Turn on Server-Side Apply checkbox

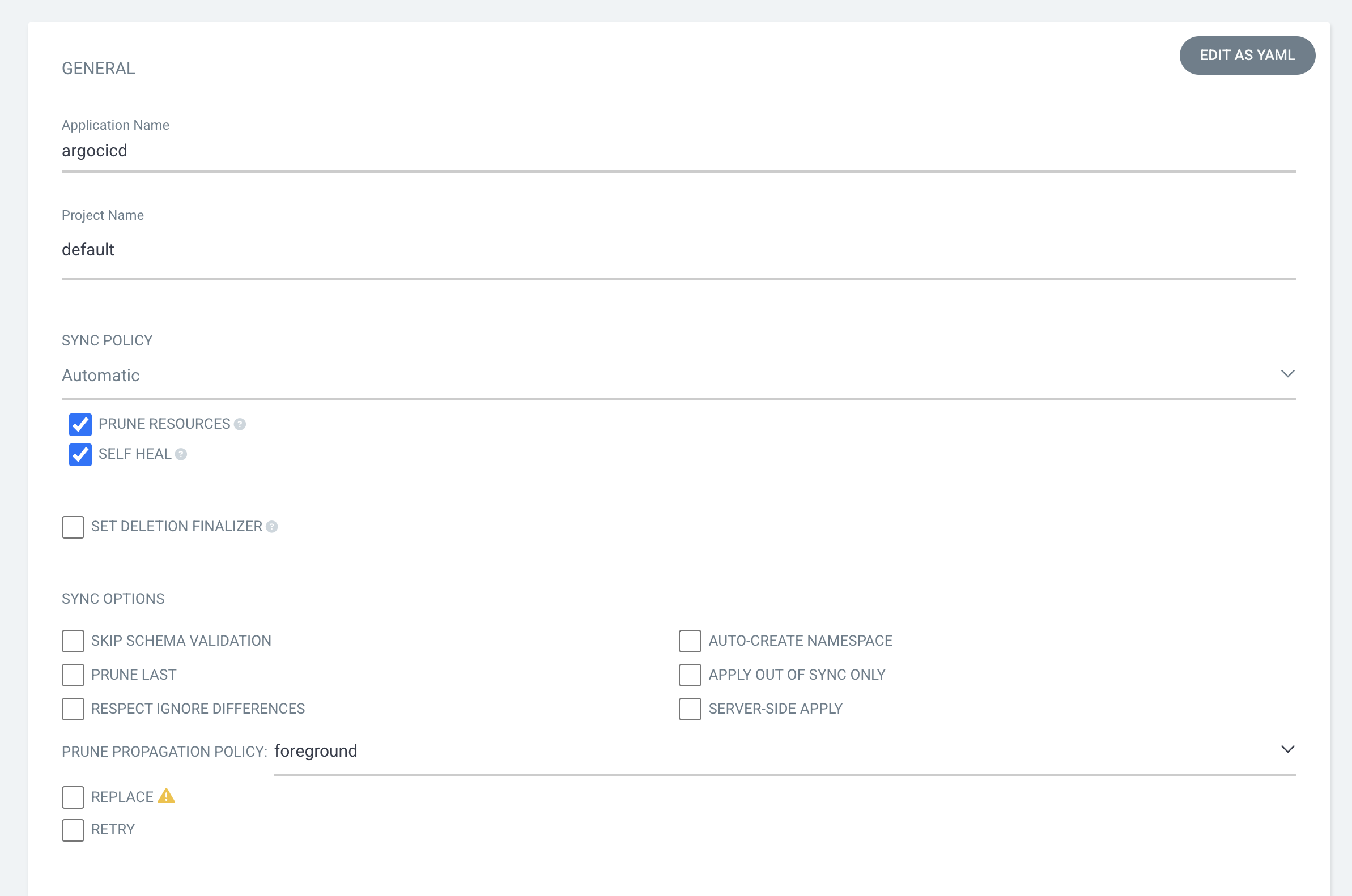point(690,709)
